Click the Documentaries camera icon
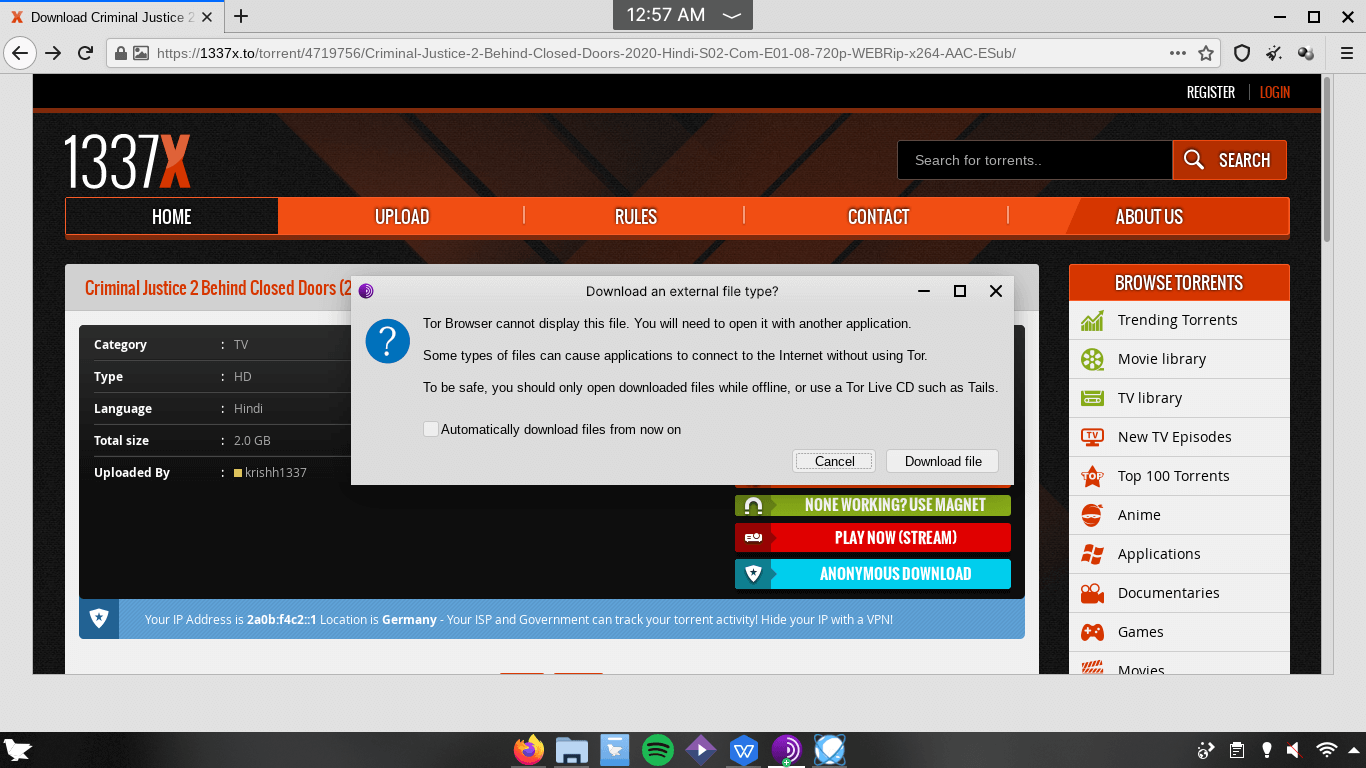 pos(1092,593)
